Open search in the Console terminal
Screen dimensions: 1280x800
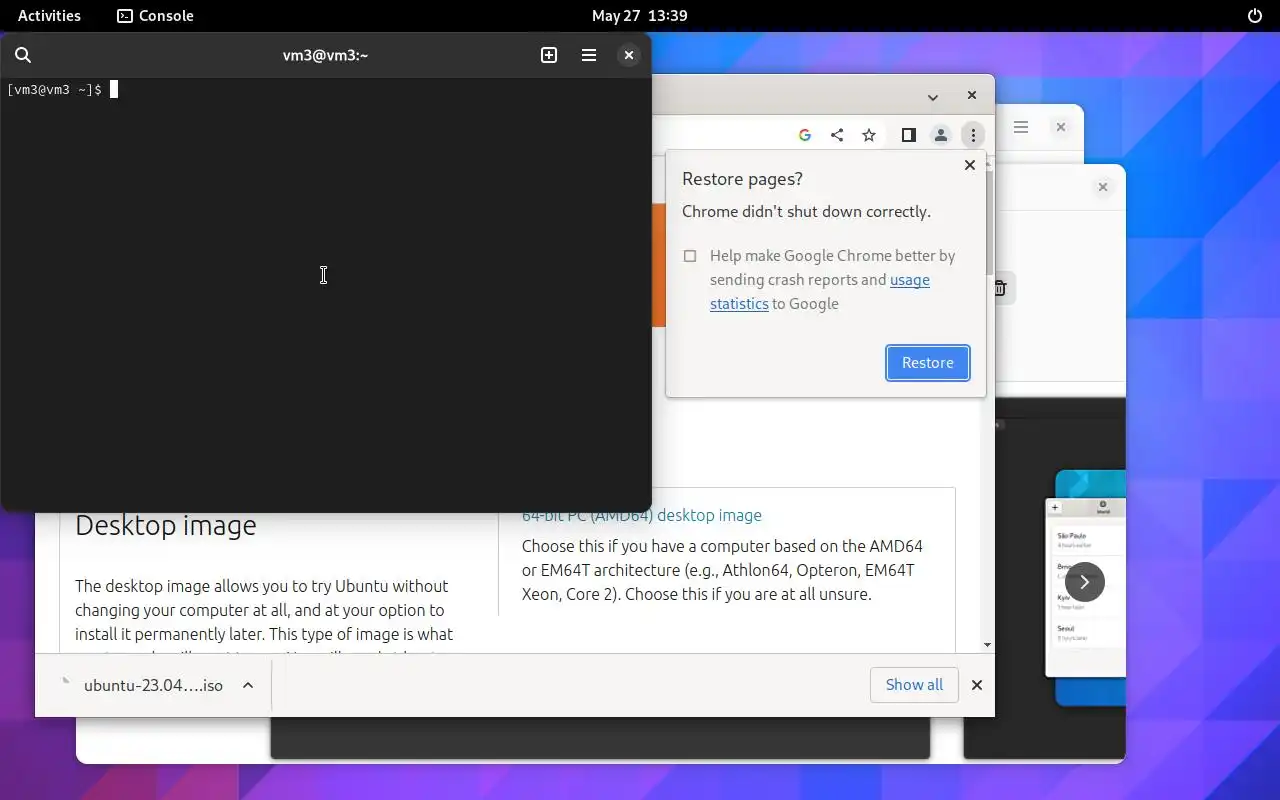click(23, 55)
